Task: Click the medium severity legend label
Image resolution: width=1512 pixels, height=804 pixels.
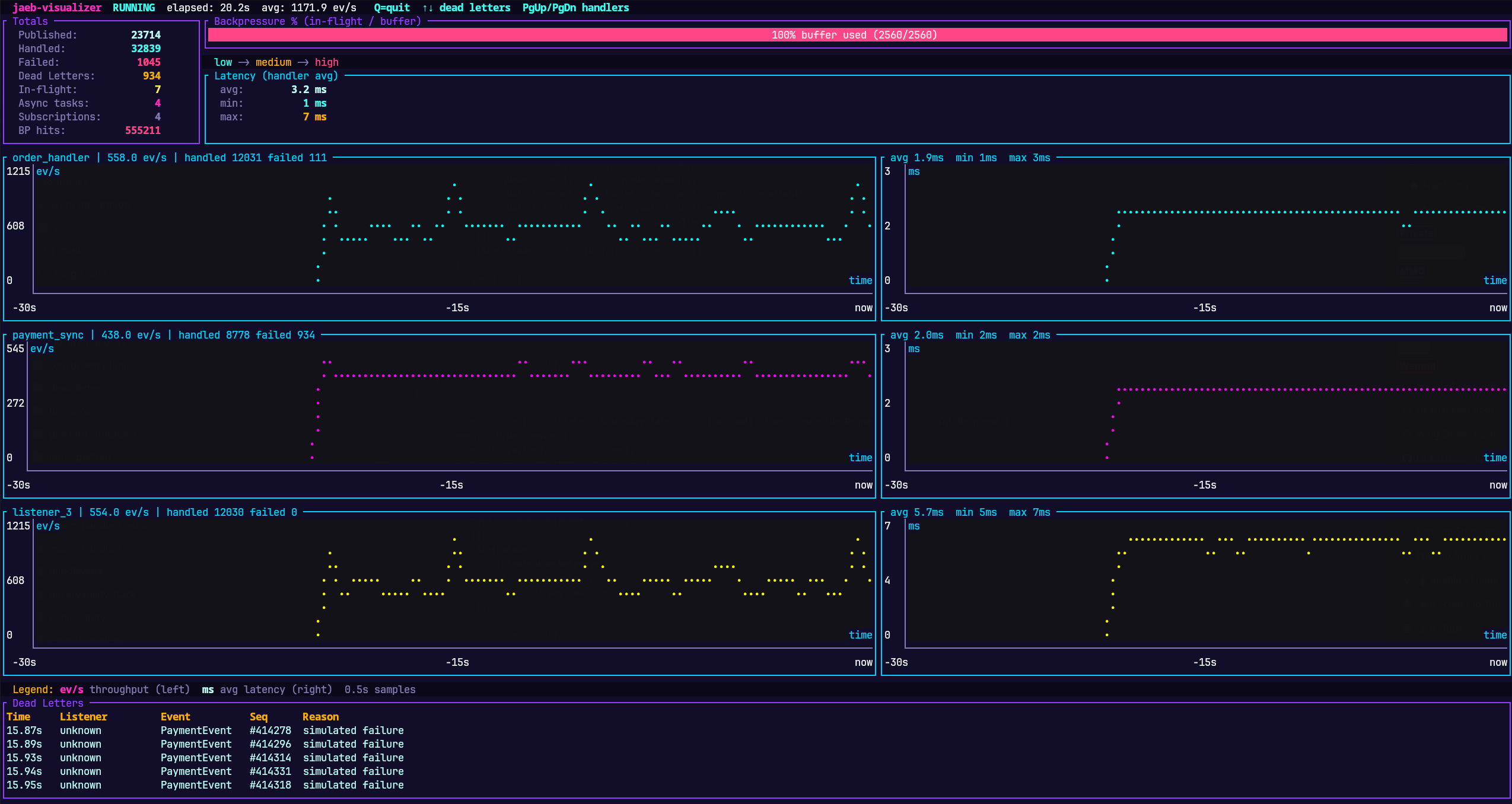Action: (x=273, y=62)
